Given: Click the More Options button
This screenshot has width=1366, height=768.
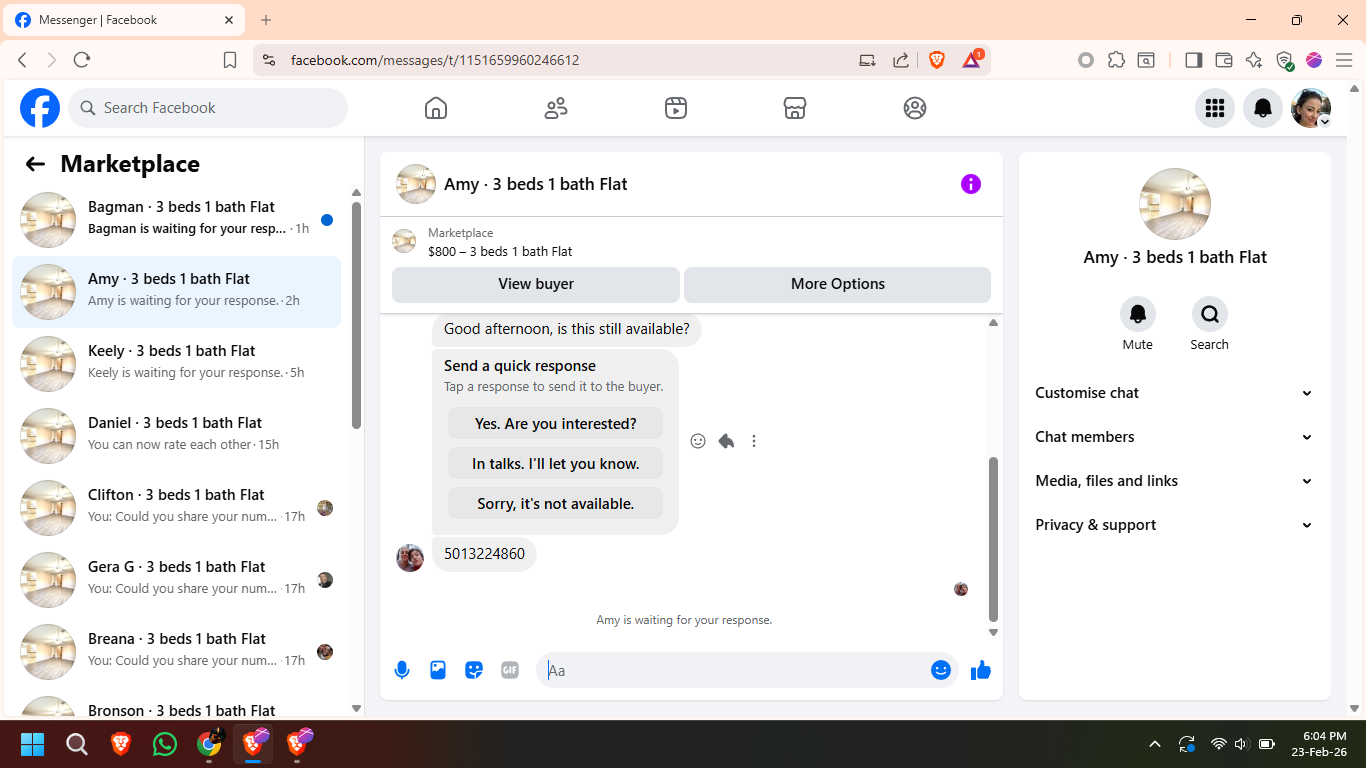Looking at the screenshot, I should (x=838, y=284).
